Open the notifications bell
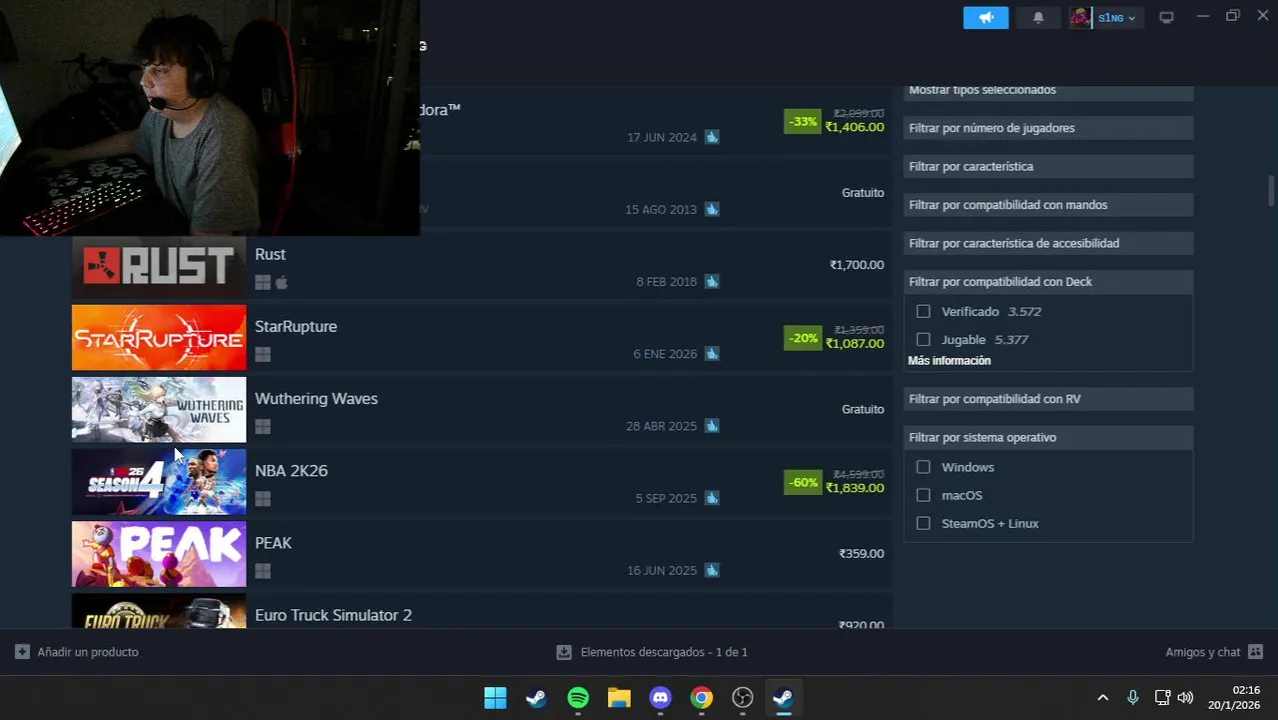1278x720 pixels. click(x=1038, y=18)
